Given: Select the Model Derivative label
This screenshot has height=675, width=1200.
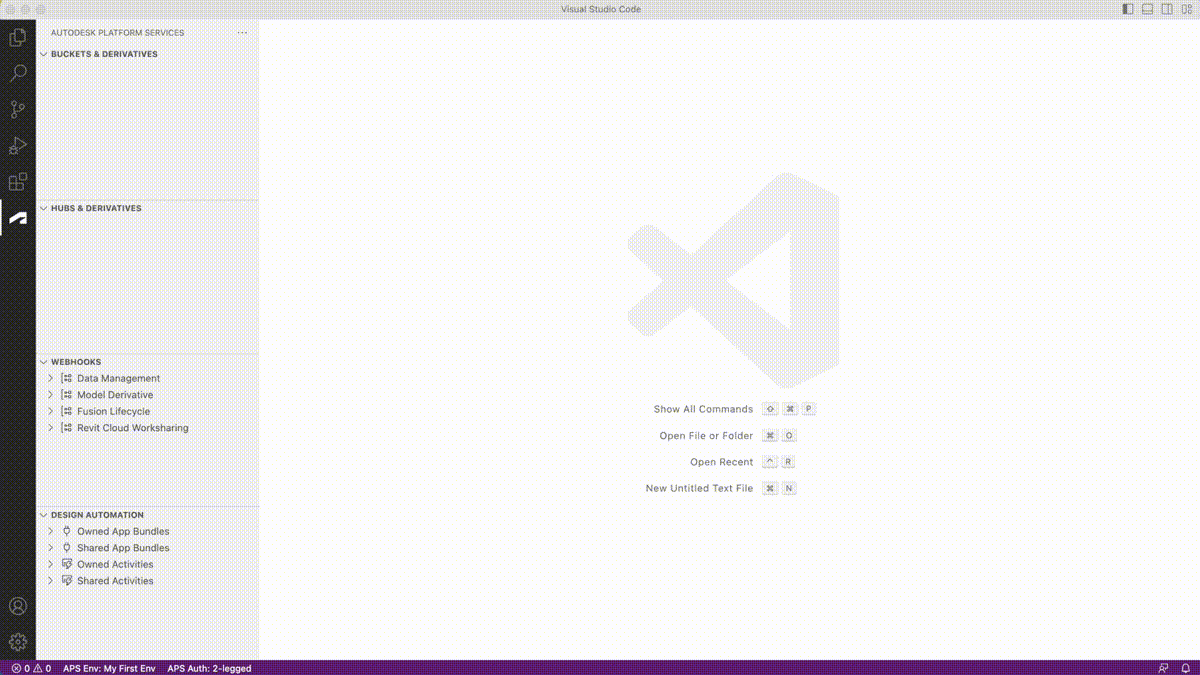Looking at the screenshot, I should click(x=115, y=395).
